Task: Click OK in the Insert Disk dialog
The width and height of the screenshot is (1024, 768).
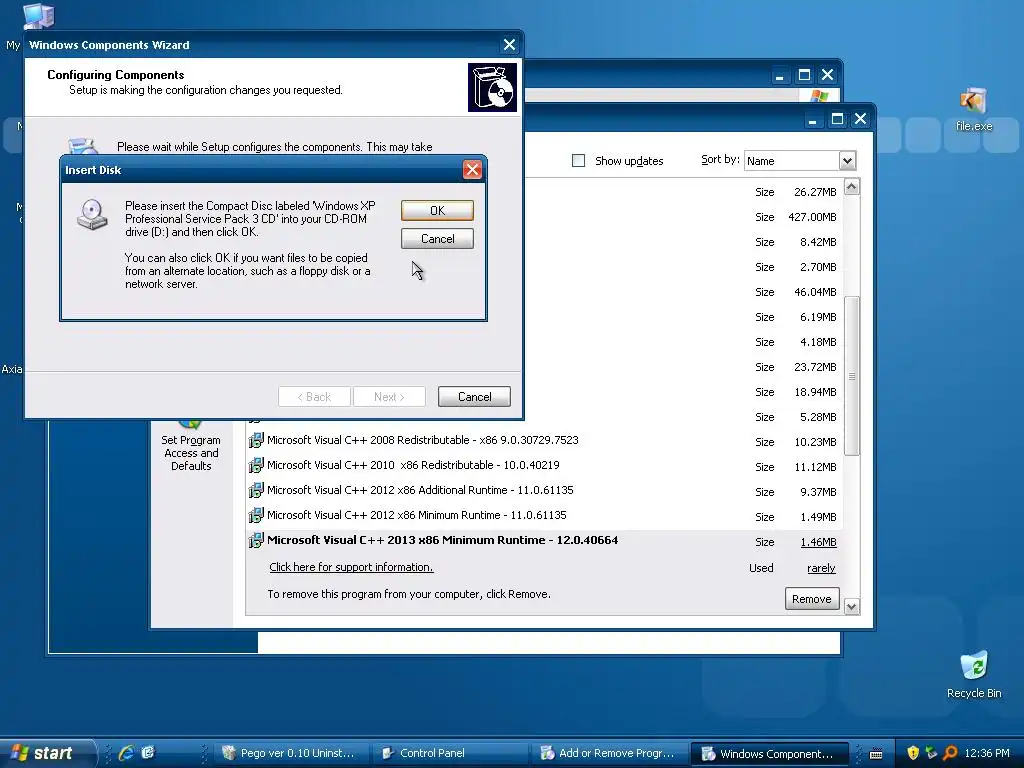Action: pos(437,210)
